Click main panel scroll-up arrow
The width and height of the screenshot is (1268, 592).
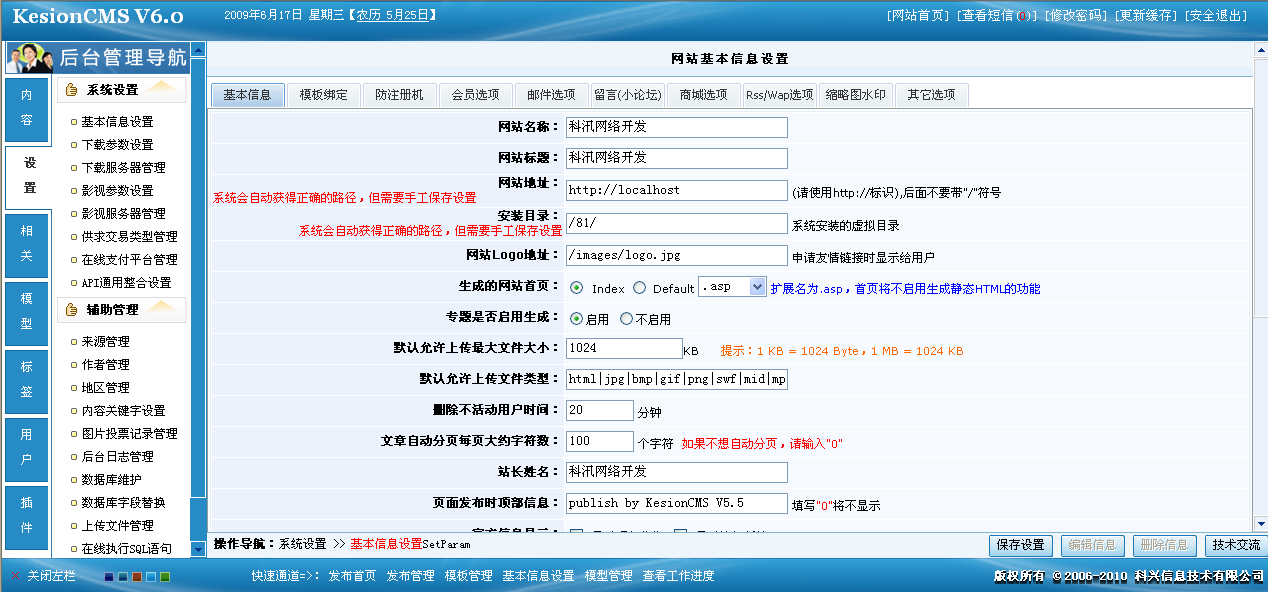(1259, 49)
